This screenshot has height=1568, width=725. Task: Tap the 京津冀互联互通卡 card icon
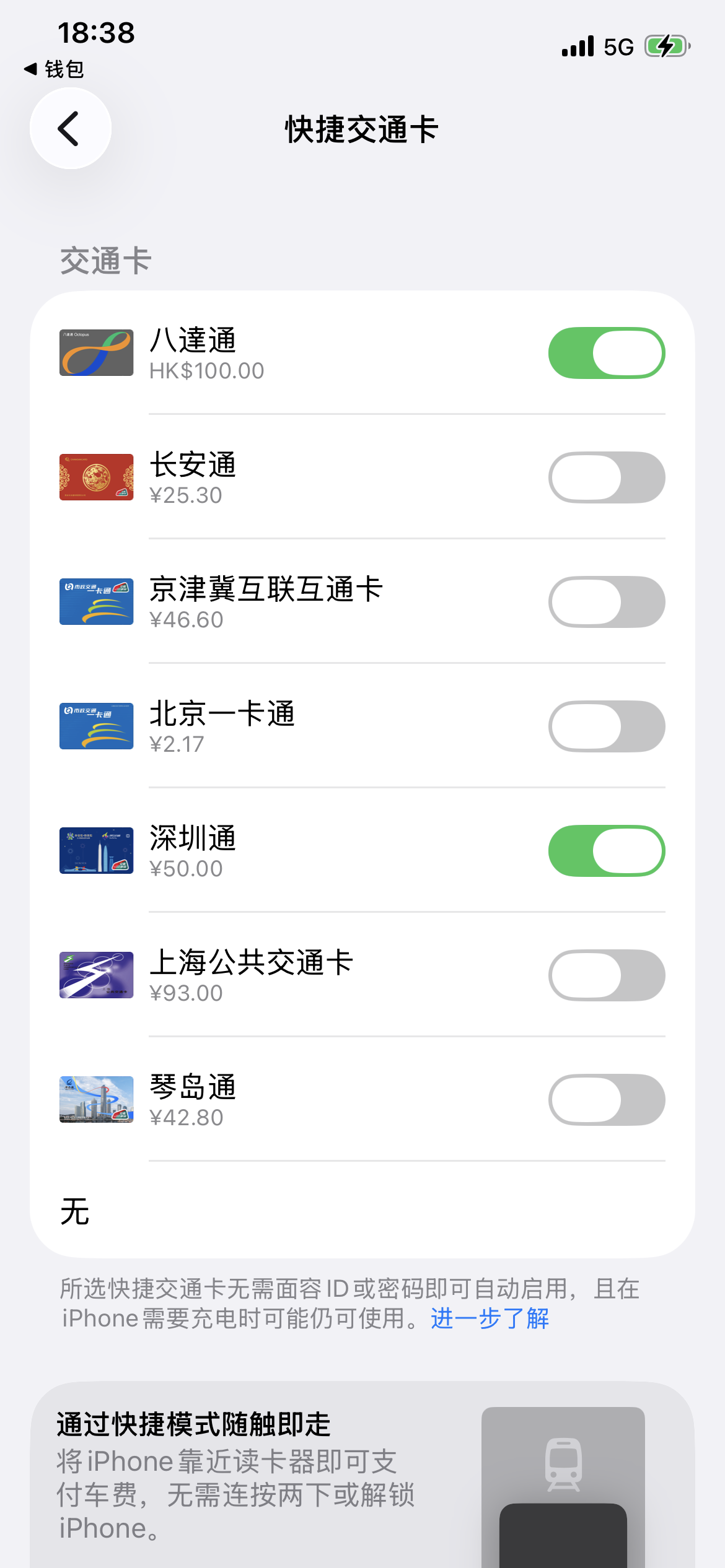pos(96,602)
